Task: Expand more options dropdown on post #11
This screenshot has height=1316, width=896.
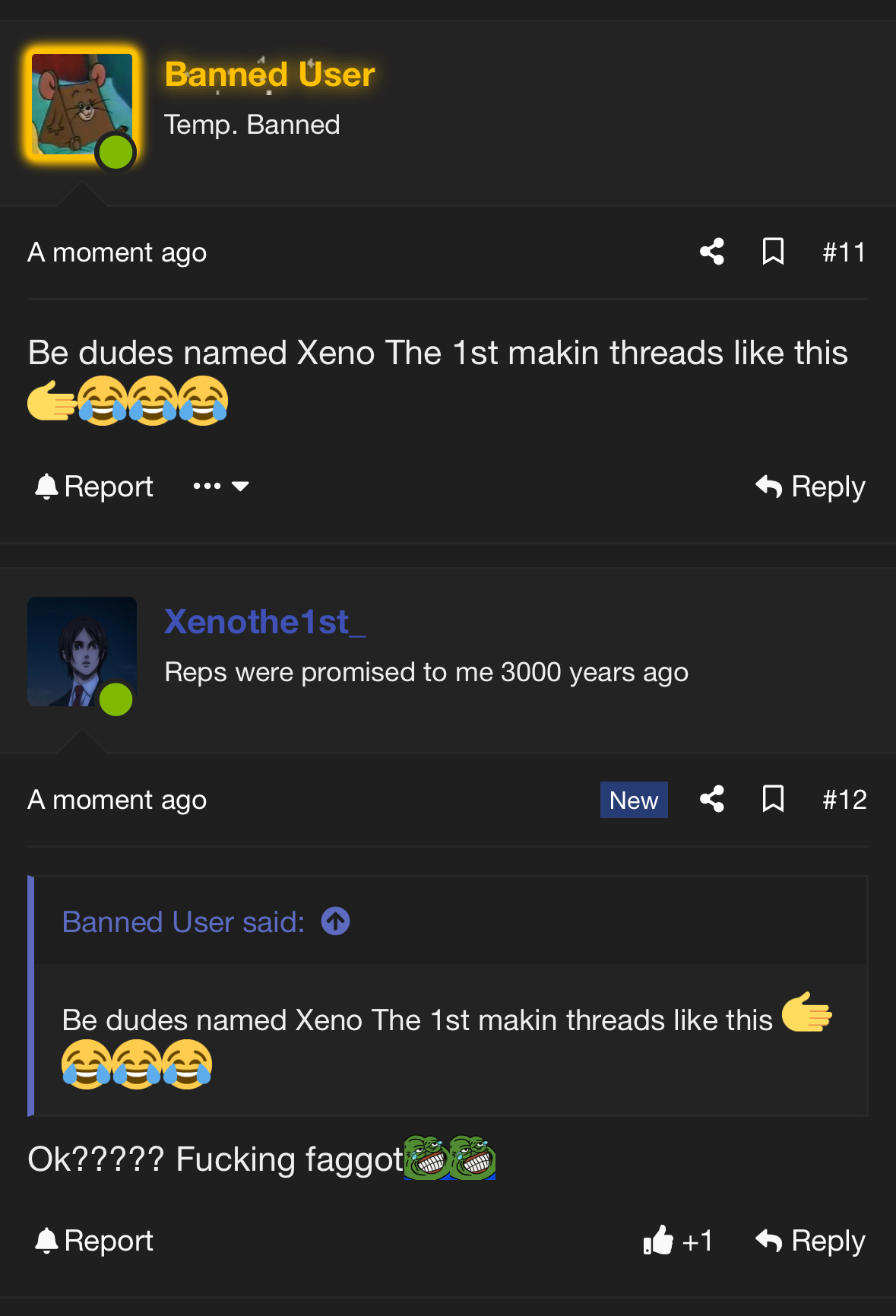Action: pyautogui.click(x=221, y=487)
